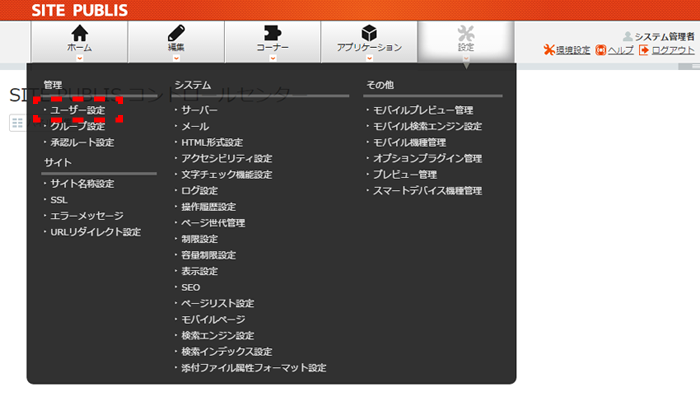Click the ヘルプ lifebuoy icon
Viewport: 700px width, 420px height.
pyautogui.click(x=601, y=50)
